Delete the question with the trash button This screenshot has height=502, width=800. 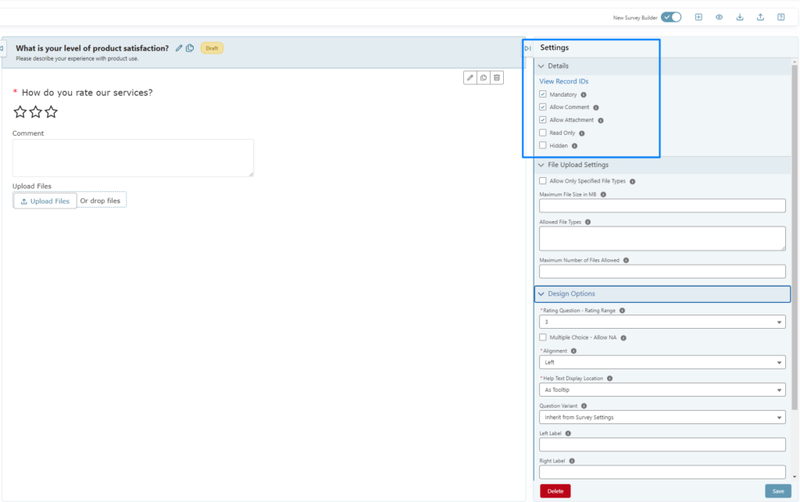coord(497,78)
